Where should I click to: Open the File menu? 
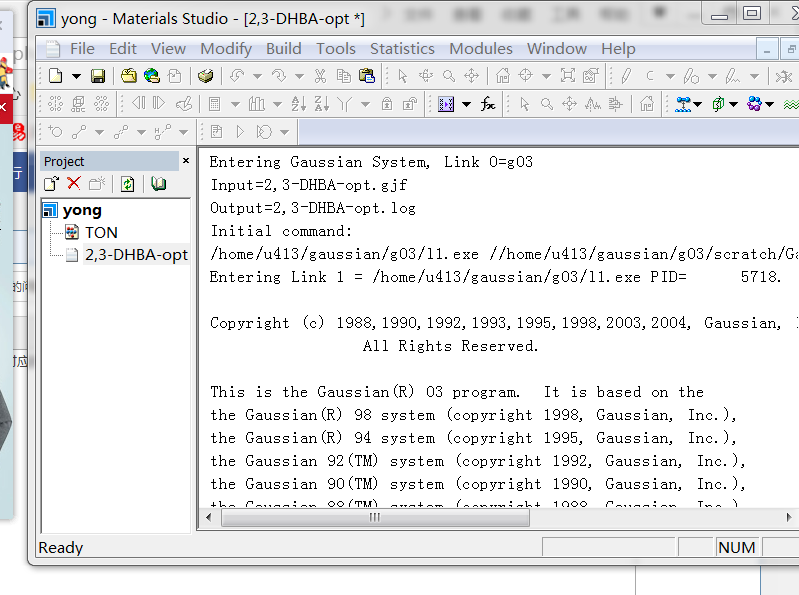(82, 49)
